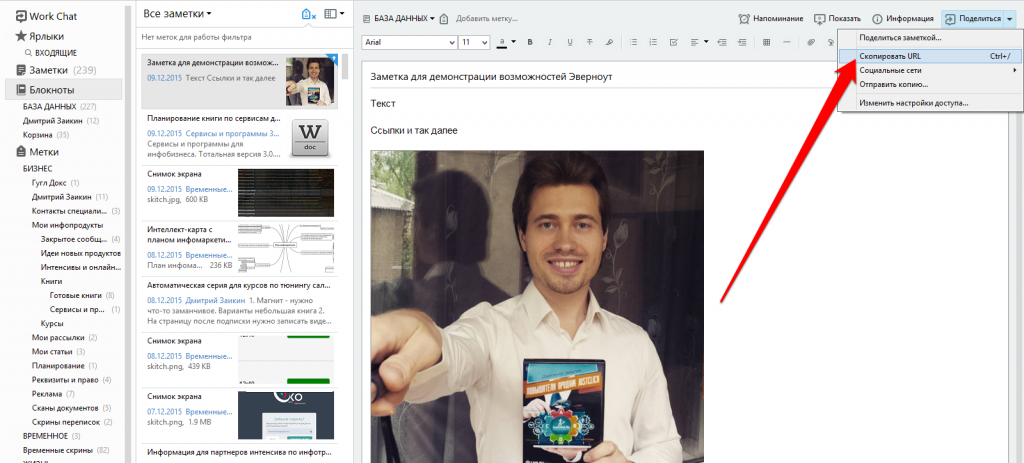This screenshot has height=463, width=1024.
Task: Toggle strikethrough formatting
Action: coord(590,42)
